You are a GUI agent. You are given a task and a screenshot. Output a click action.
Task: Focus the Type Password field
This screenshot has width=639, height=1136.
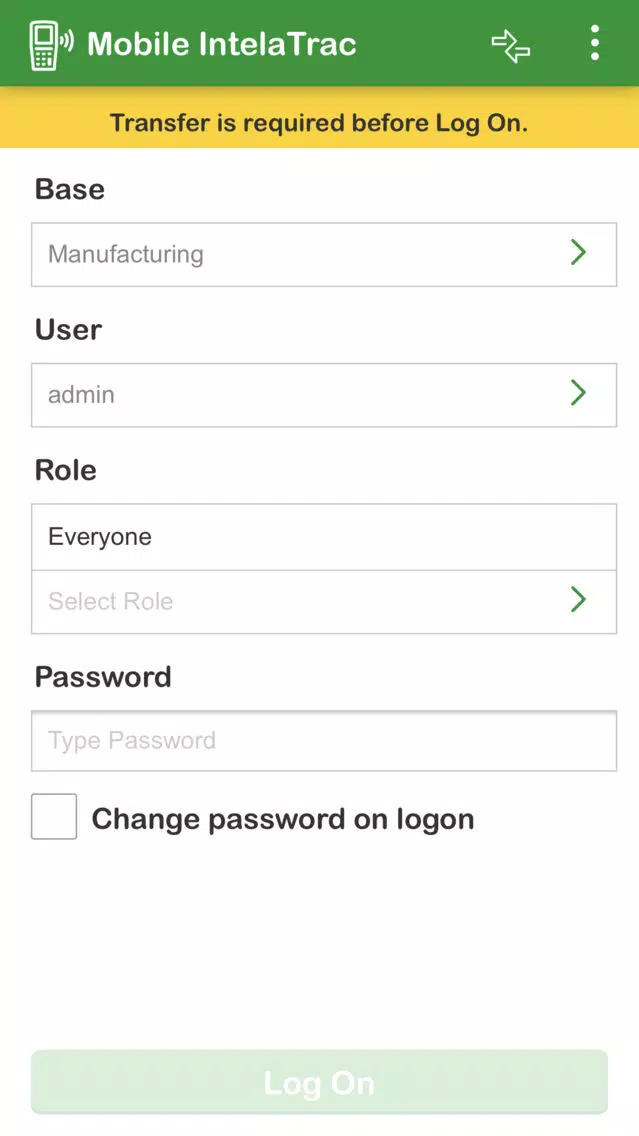pos(324,740)
